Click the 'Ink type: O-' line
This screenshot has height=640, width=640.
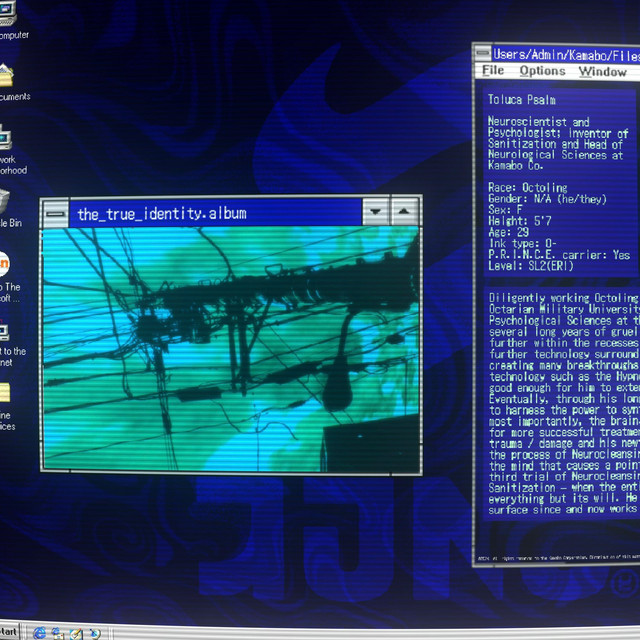coord(522,244)
